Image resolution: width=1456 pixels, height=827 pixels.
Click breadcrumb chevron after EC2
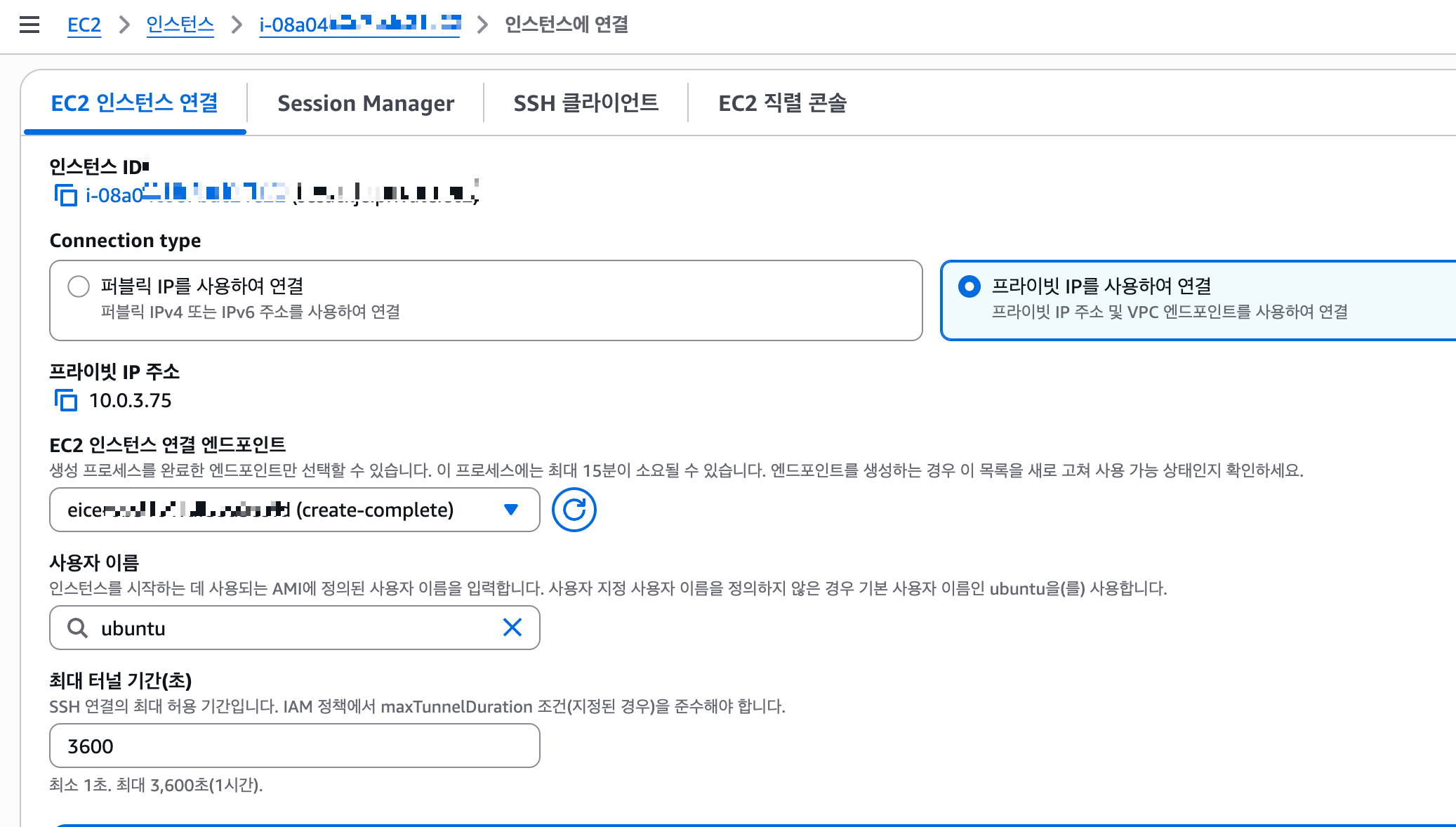[124, 25]
